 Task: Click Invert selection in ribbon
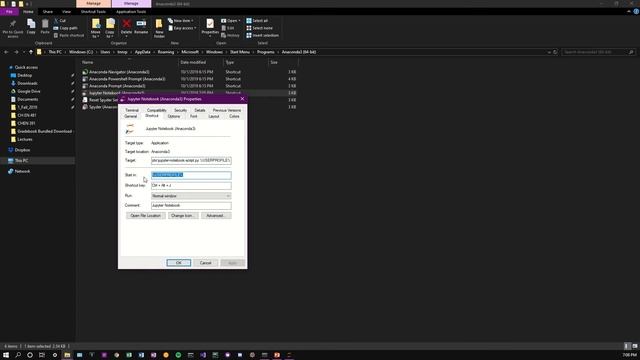pos(262,36)
